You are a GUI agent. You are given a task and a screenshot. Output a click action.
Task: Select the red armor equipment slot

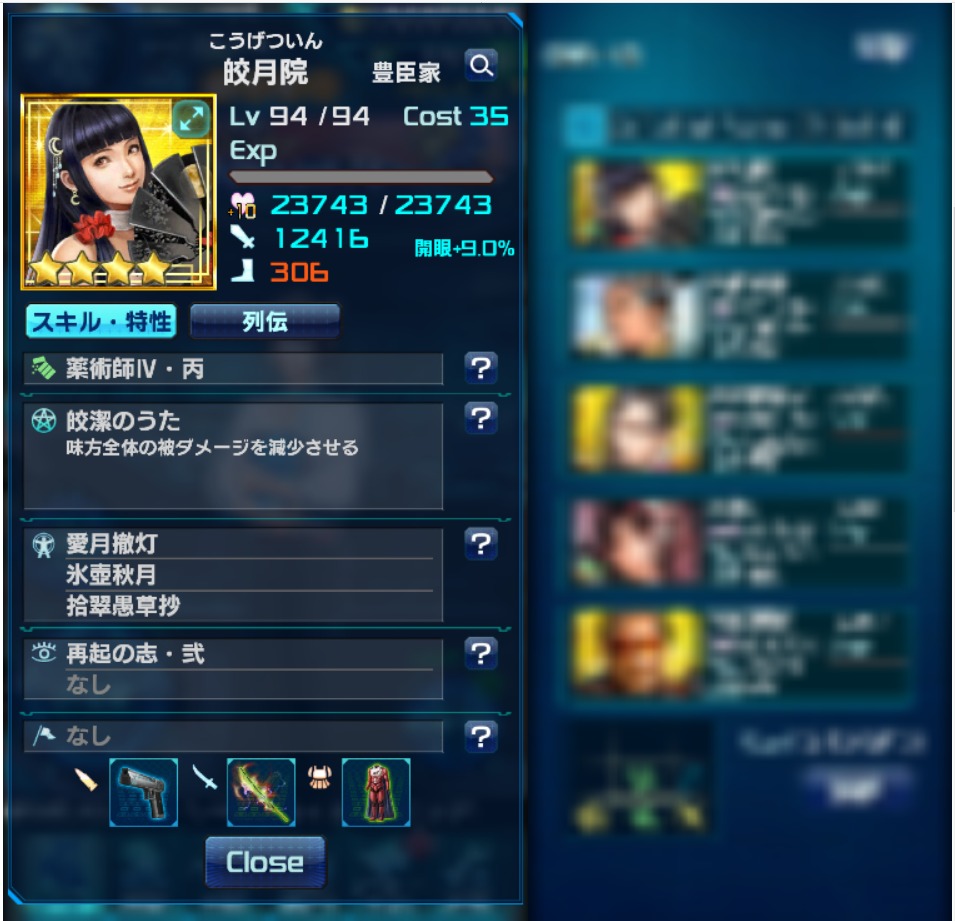[x=376, y=792]
